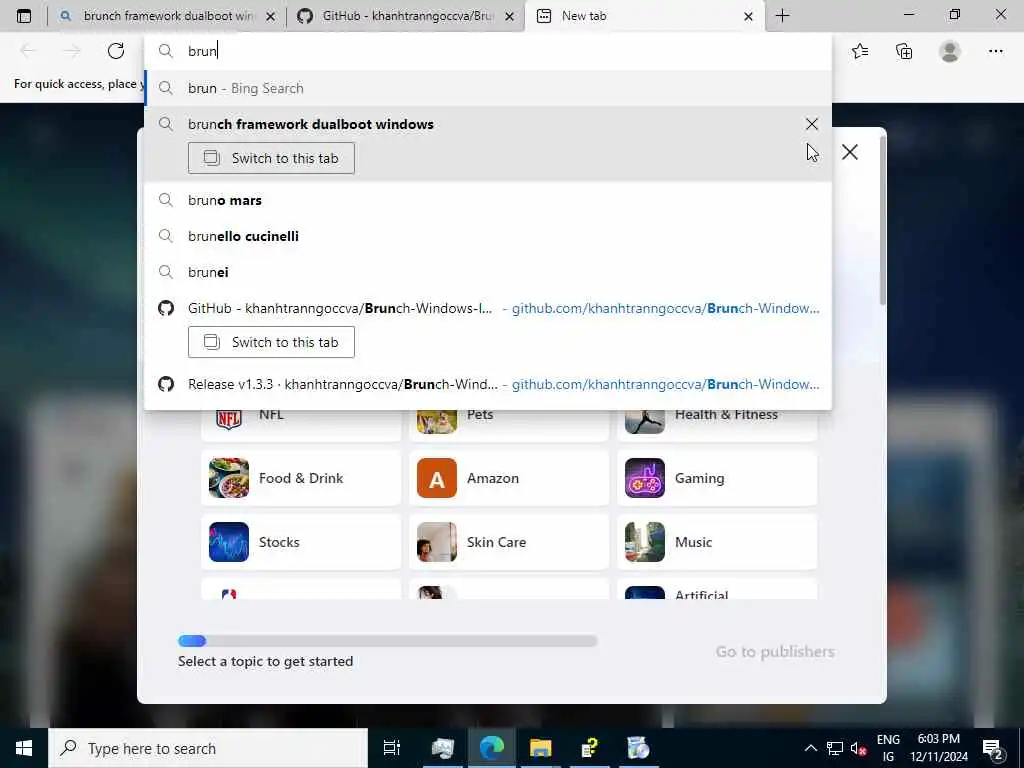The image size is (1024, 768).
Task: Click the Amazon 'A' icon
Action: pos(437,478)
